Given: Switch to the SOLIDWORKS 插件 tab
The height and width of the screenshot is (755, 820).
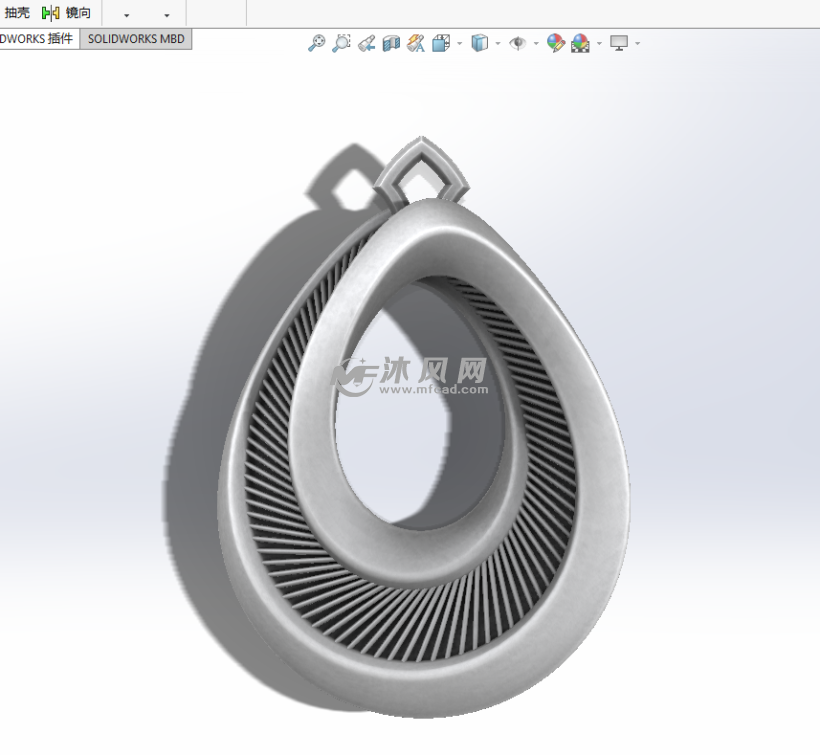Looking at the screenshot, I should pyautogui.click(x=37, y=39).
